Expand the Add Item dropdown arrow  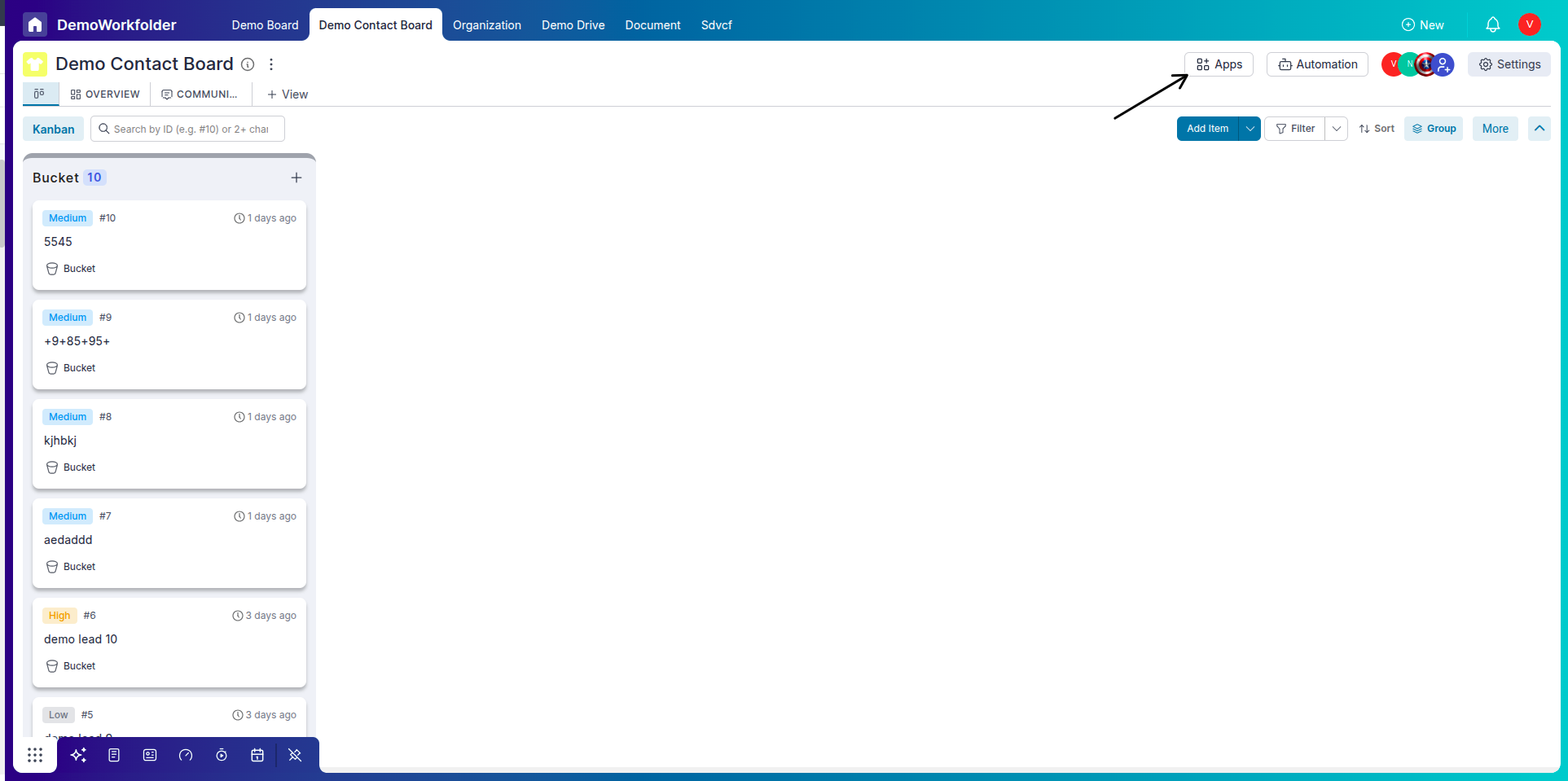(x=1250, y=129)
